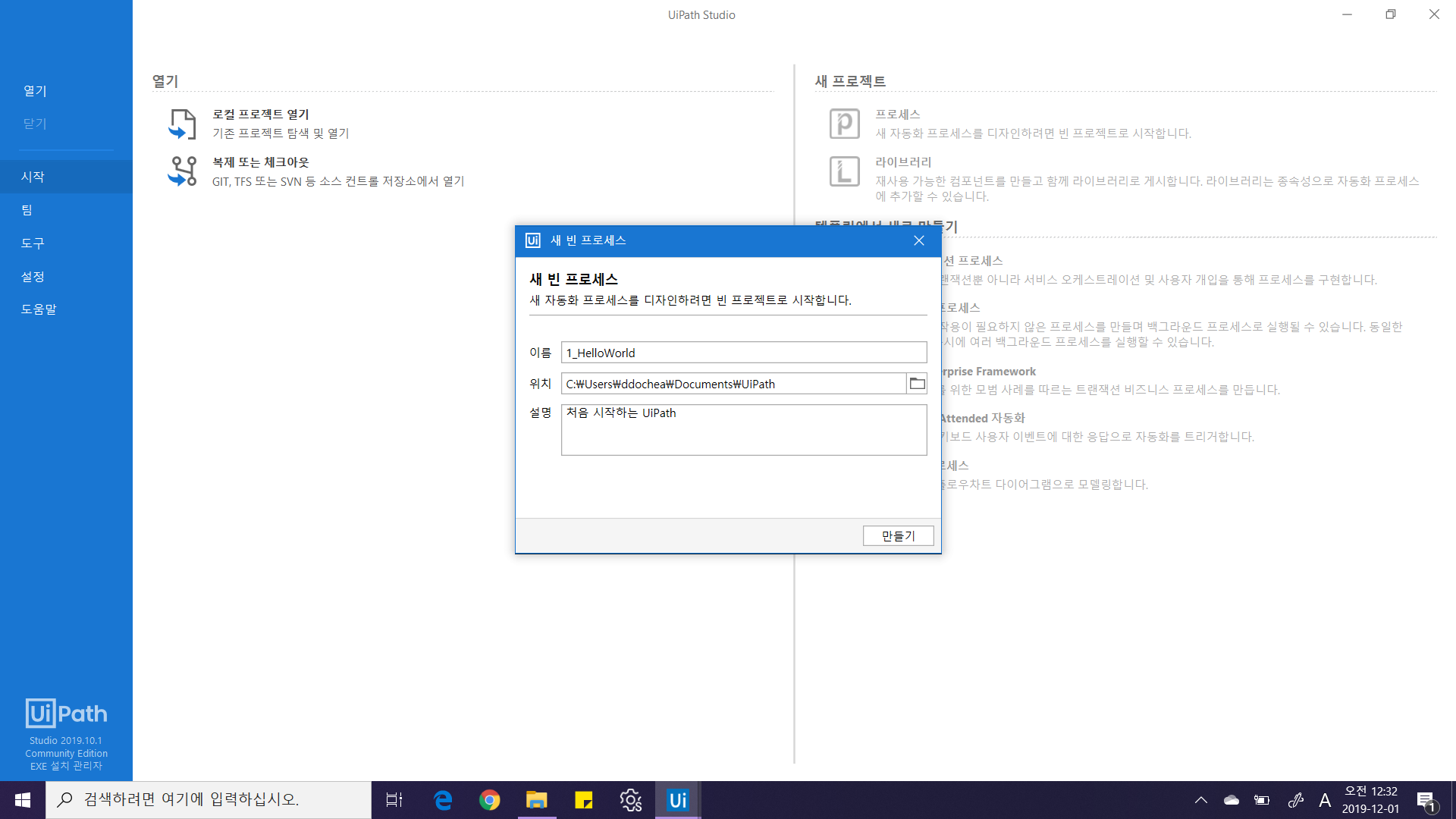
Task: Select the 도구 tab in sidebar
Action: pyautogui.click(x=33, y=243)
